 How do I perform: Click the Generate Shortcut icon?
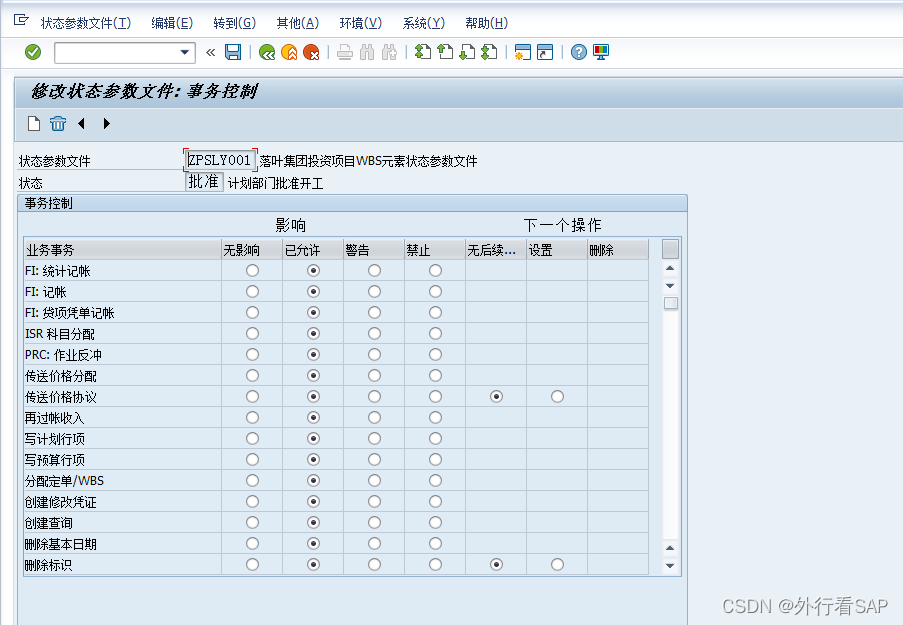tap(545, 52)
